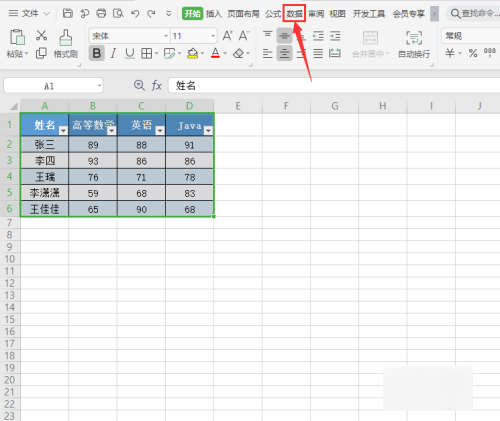Switch to the 页面布局 tab

point(243,14)
